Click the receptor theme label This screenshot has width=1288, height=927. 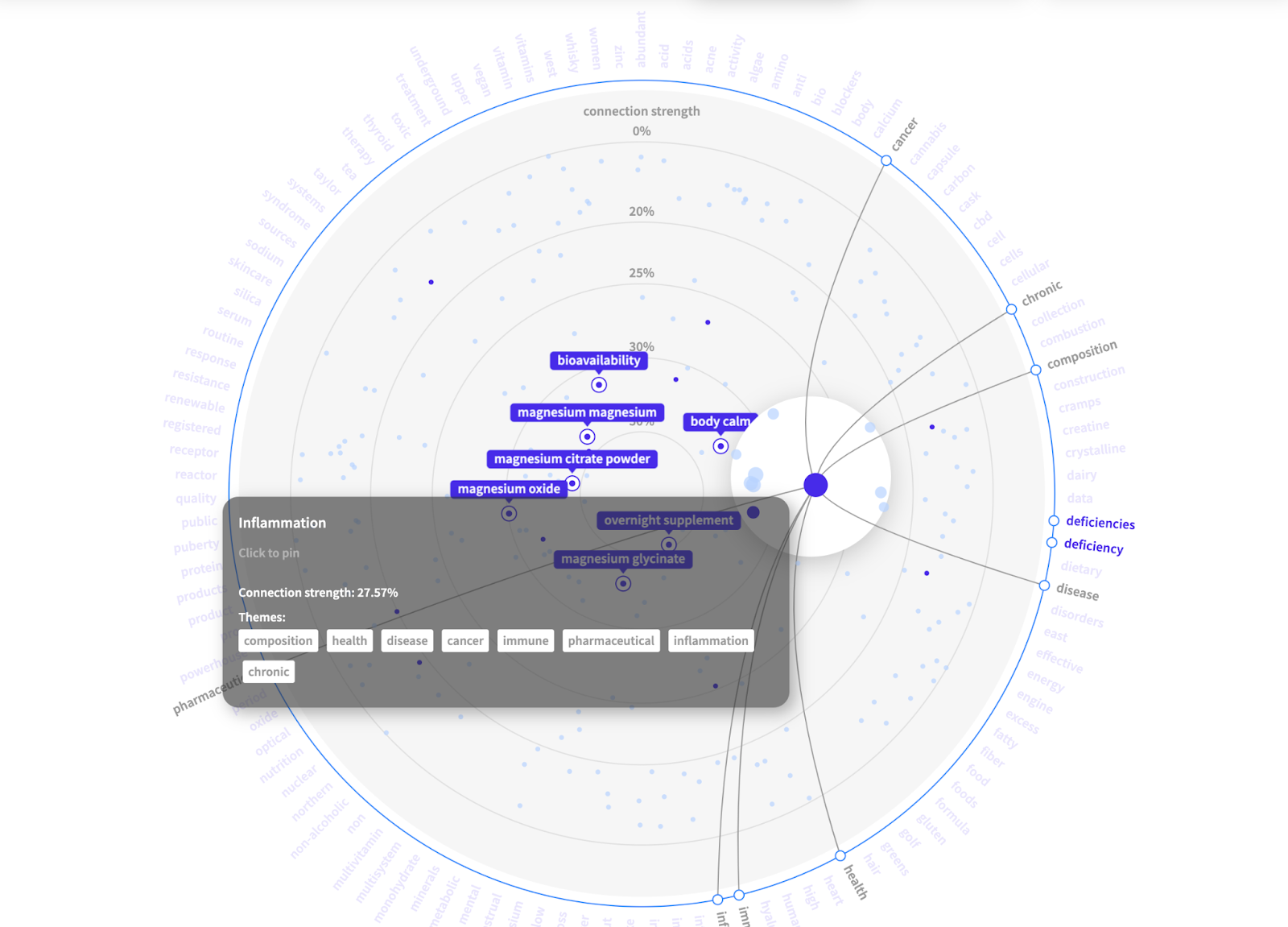pyautogui.click(x=194, y=451)
